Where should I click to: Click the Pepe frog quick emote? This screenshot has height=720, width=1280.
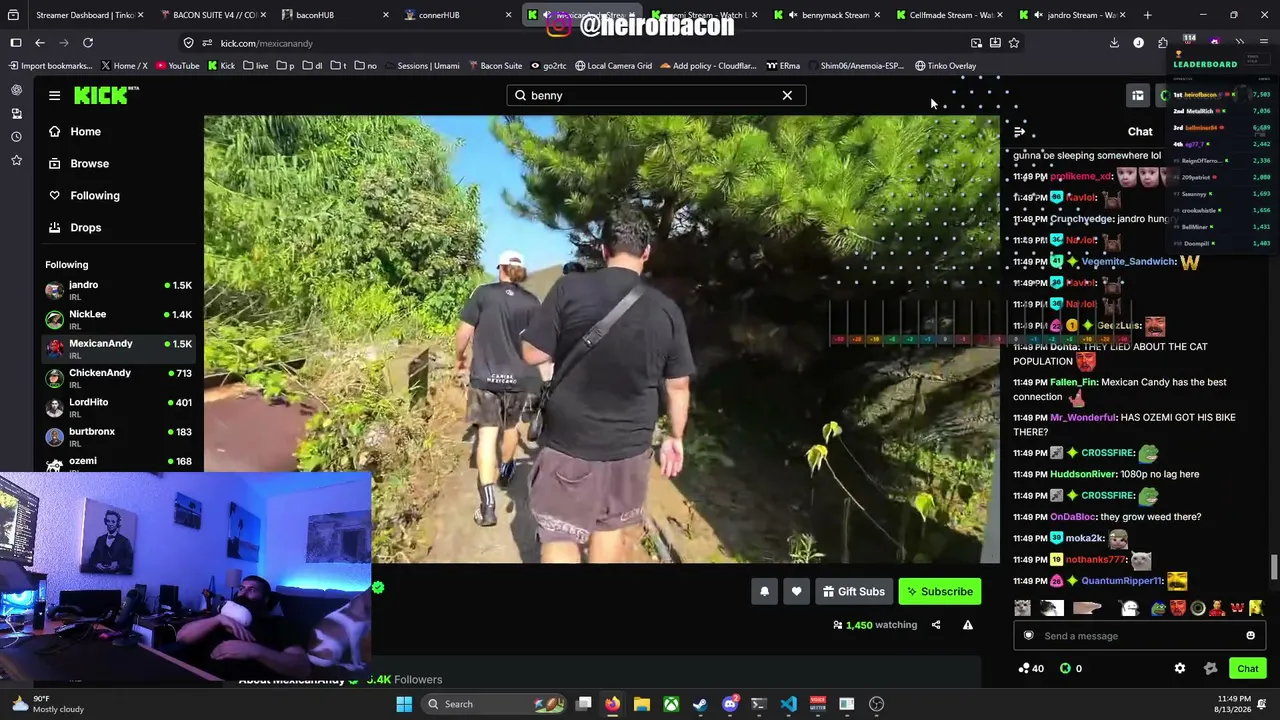1158,608
